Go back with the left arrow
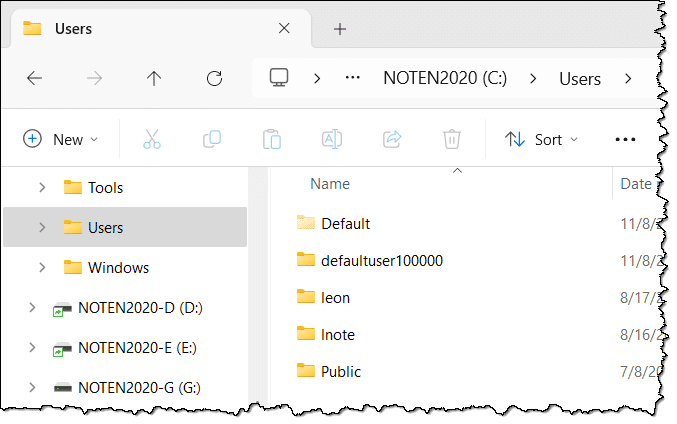 [x=34, y=78]
